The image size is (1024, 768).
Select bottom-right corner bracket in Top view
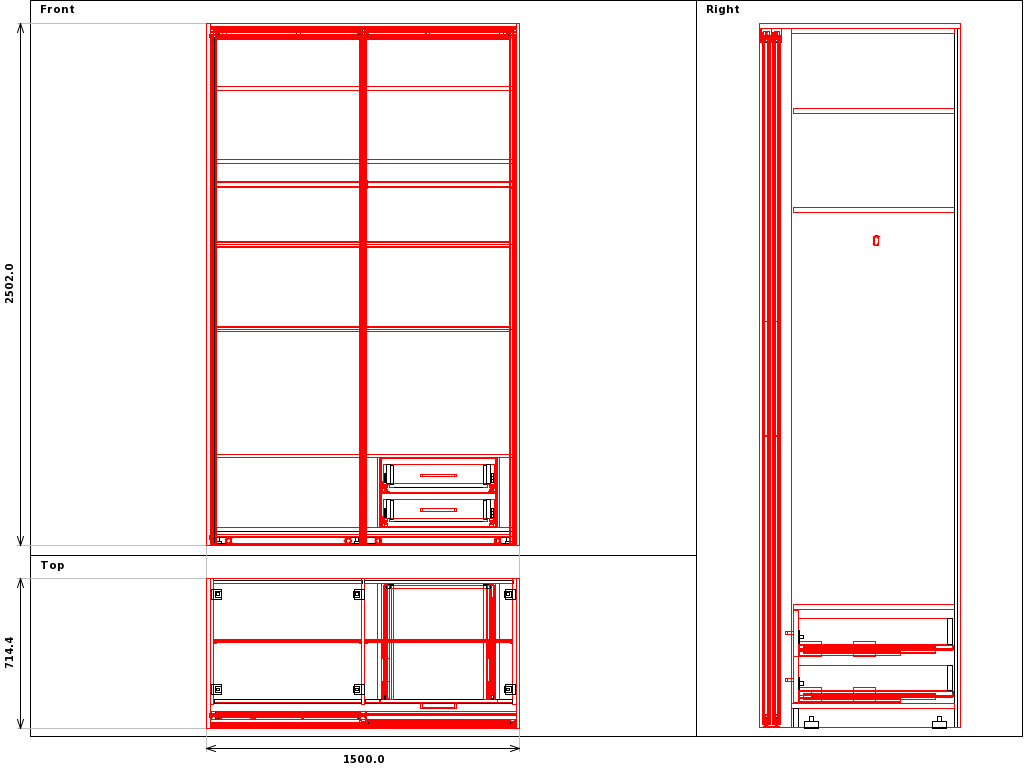[x=509, y=689]
